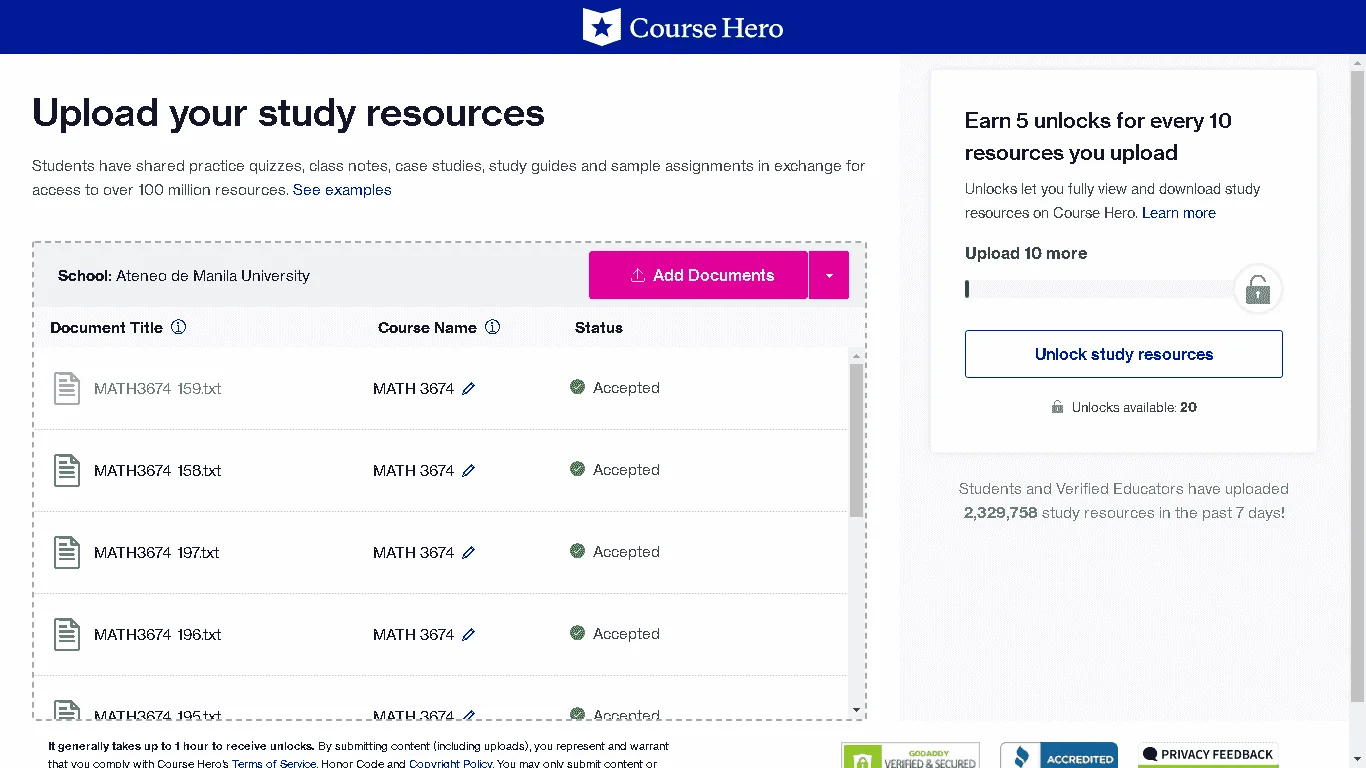
Task: Click the MATH 3674 course name for MATH3674 158.txt
Action: (x=414, y=471)
